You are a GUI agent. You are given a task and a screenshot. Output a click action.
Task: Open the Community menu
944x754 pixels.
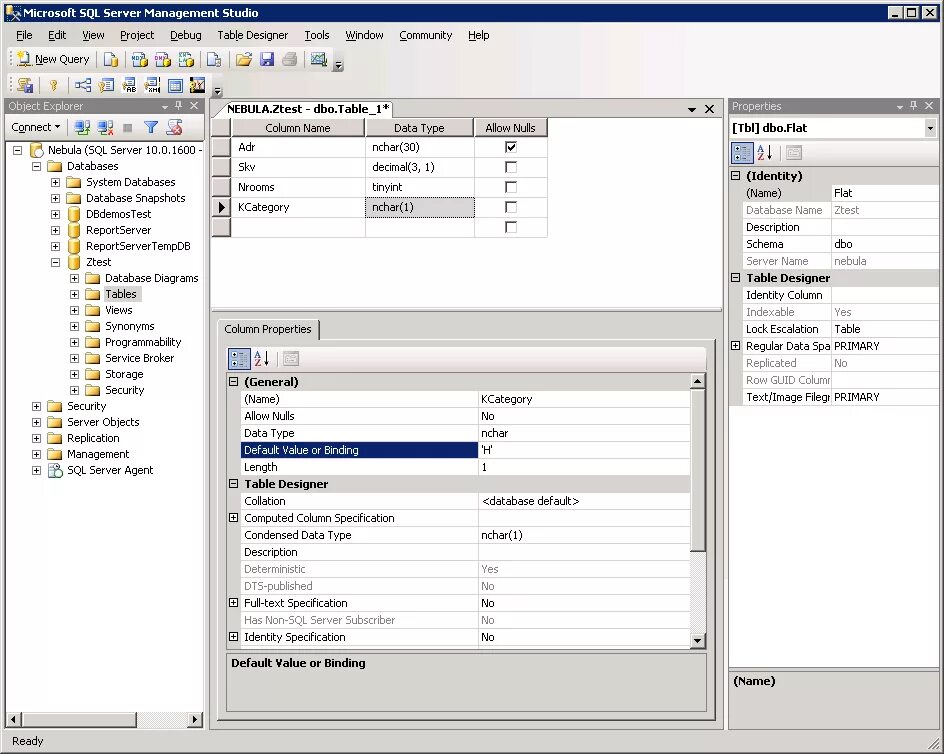[x=425, y=36]
